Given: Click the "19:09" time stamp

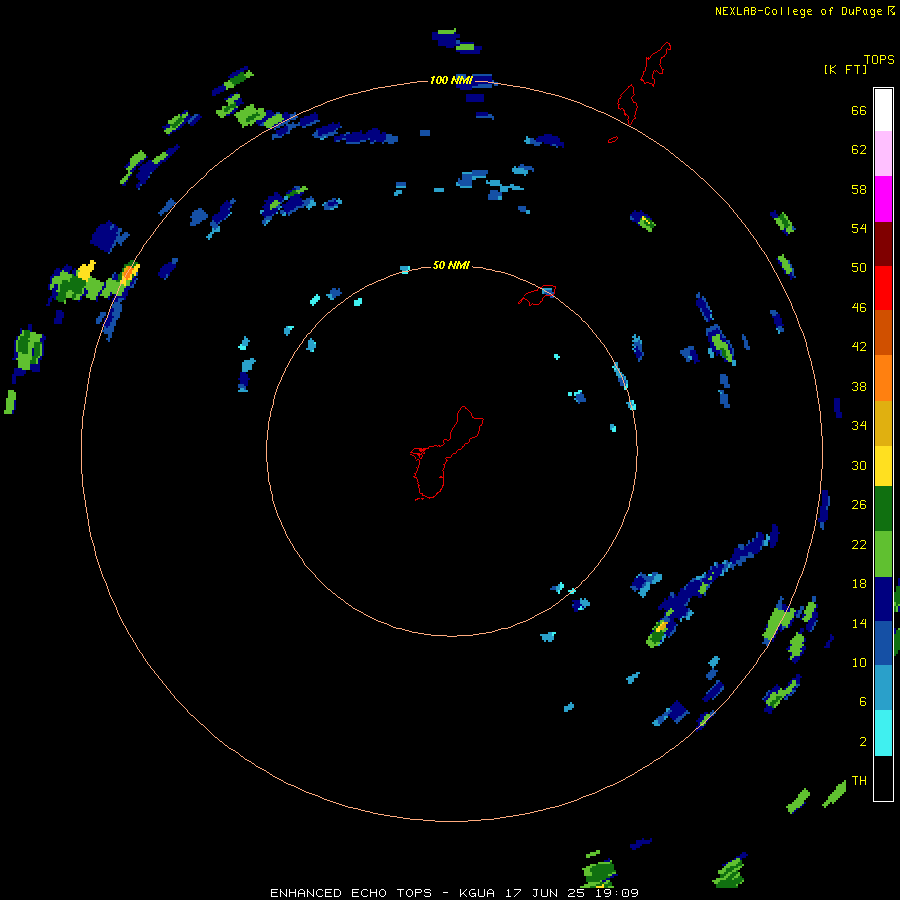Looking at the screenshot, I should pos(616,893).
